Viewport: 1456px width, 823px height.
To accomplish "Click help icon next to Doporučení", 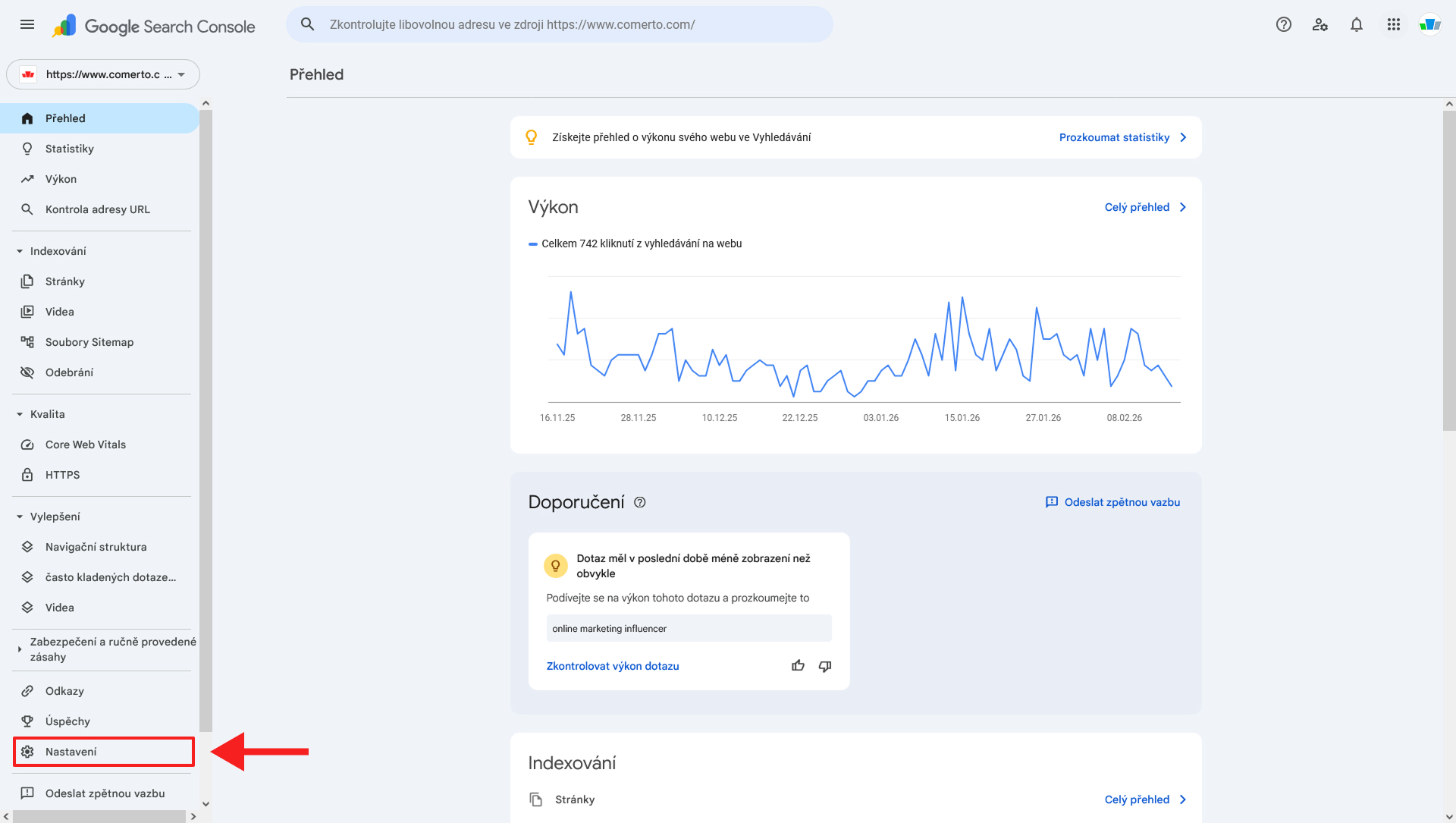I will [640, 502].
